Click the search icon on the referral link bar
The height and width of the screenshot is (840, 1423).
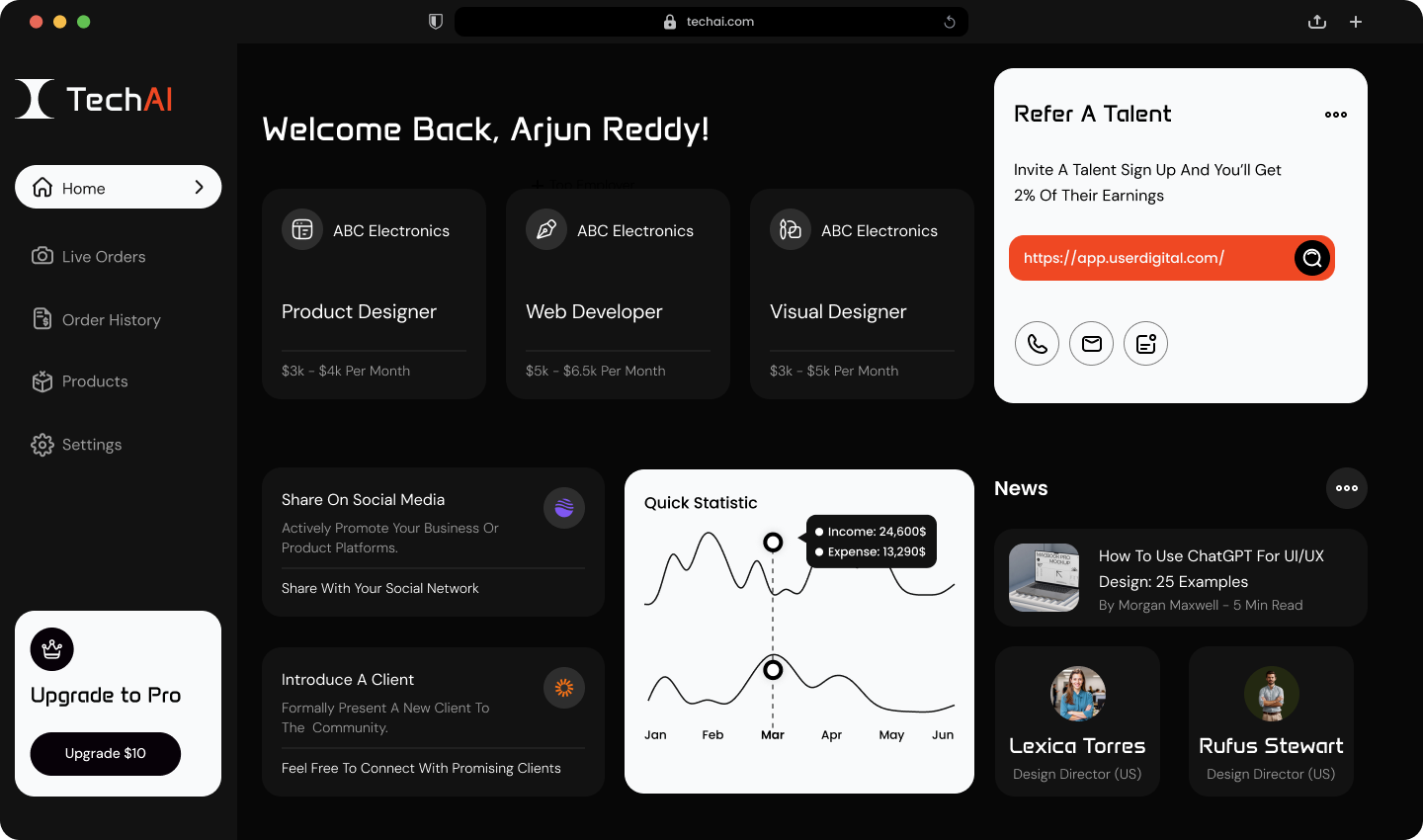pos(1311,258)
